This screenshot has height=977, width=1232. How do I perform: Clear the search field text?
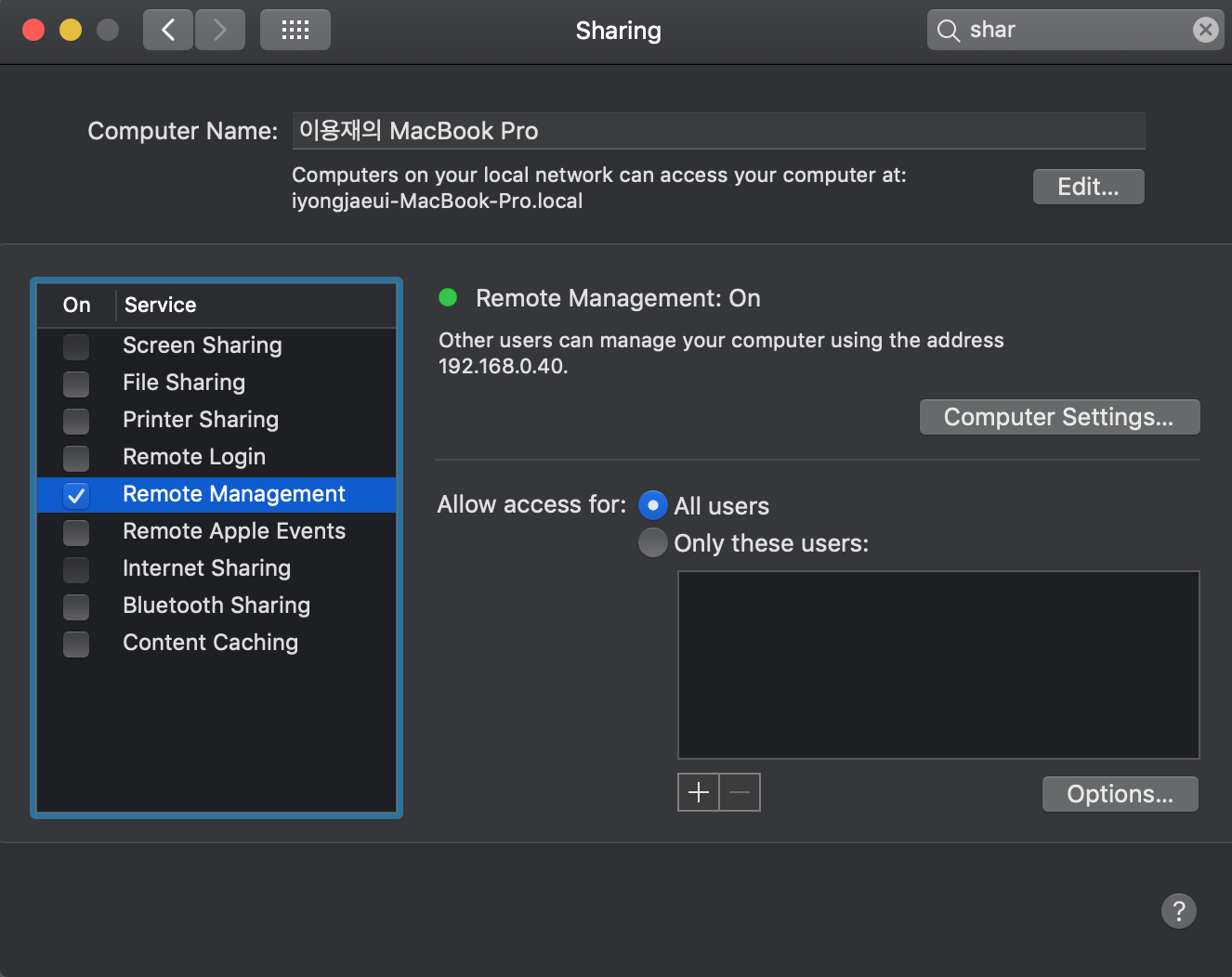(1205, 30)
